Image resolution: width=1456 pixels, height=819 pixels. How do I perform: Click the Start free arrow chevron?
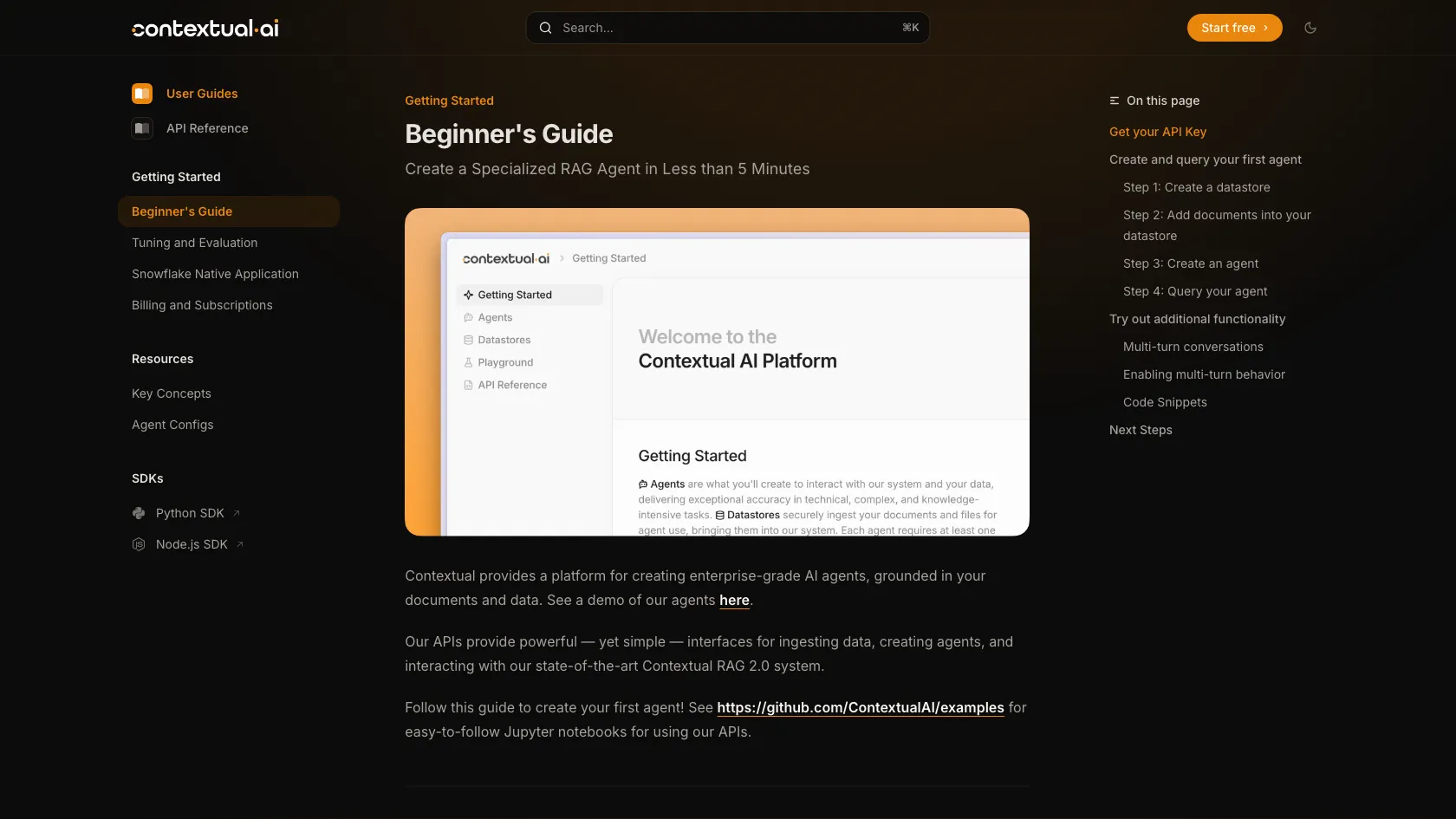[1265, 28]
